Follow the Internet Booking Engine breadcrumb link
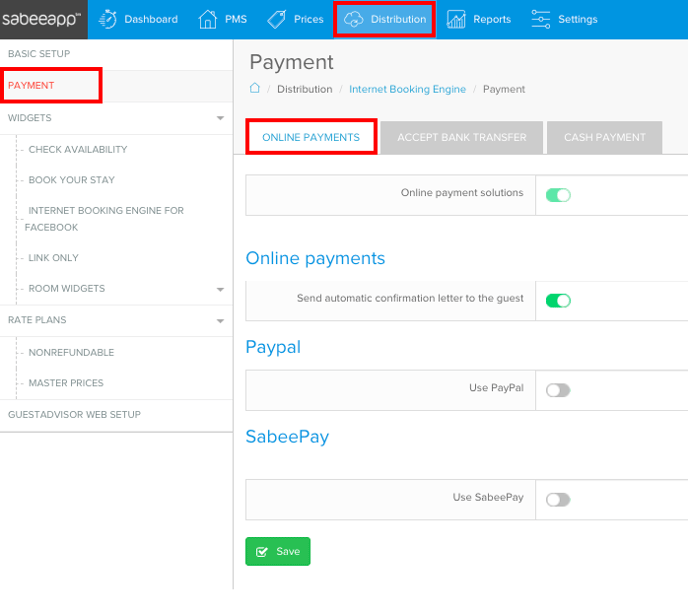The height and width of the screenshot is (614, 688). click(x=407, y=89)
